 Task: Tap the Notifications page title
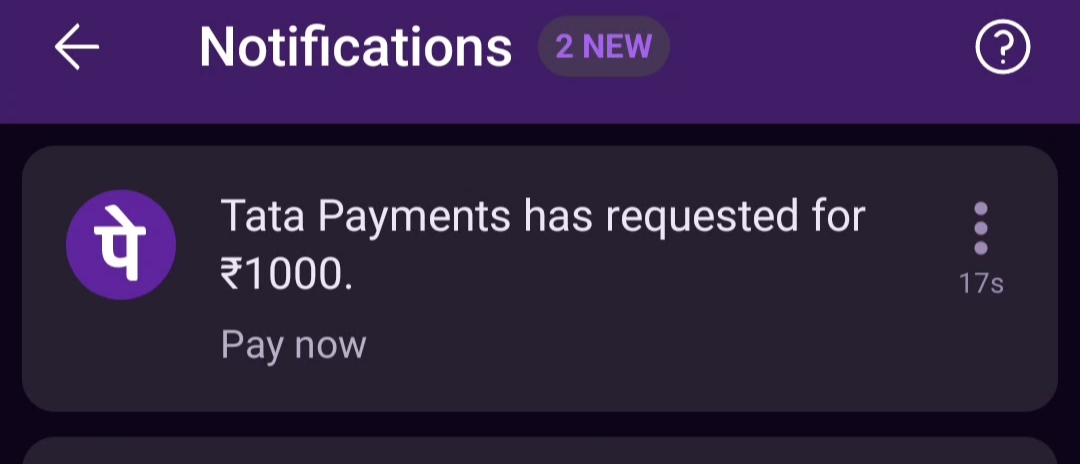coord(355,47)
